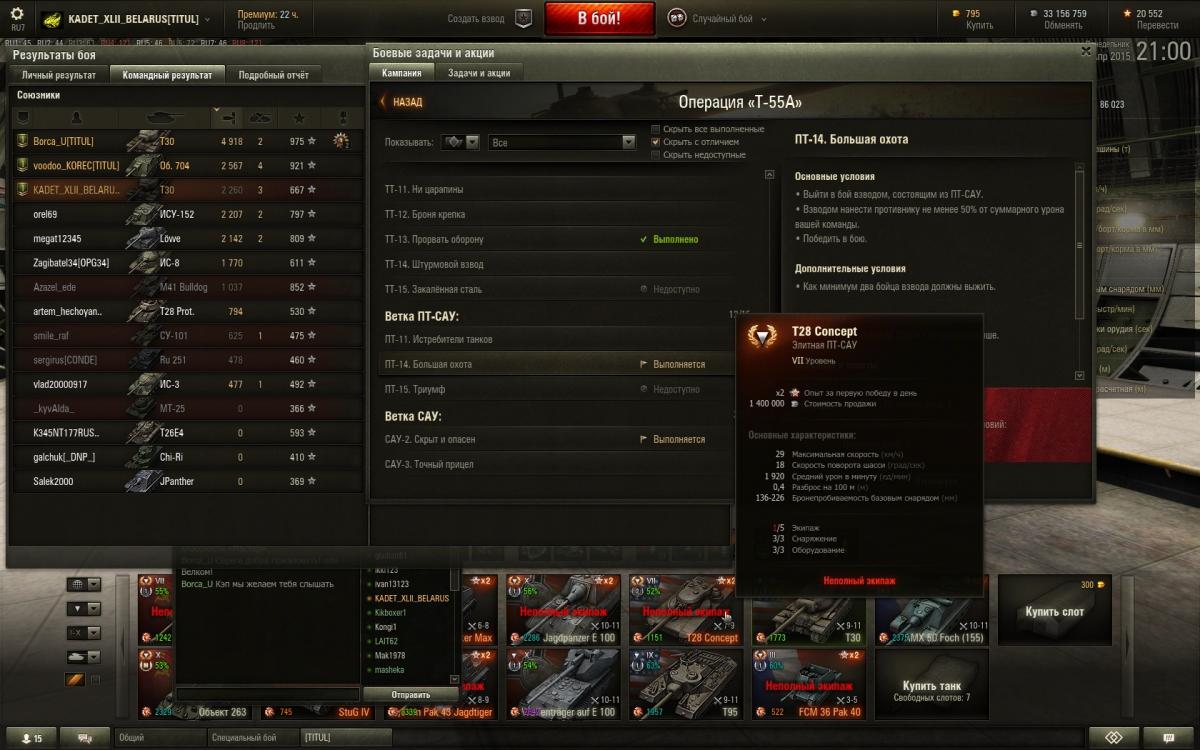Select mission ТТ-14. Штурмовой взвод

(x=560, y=264)
